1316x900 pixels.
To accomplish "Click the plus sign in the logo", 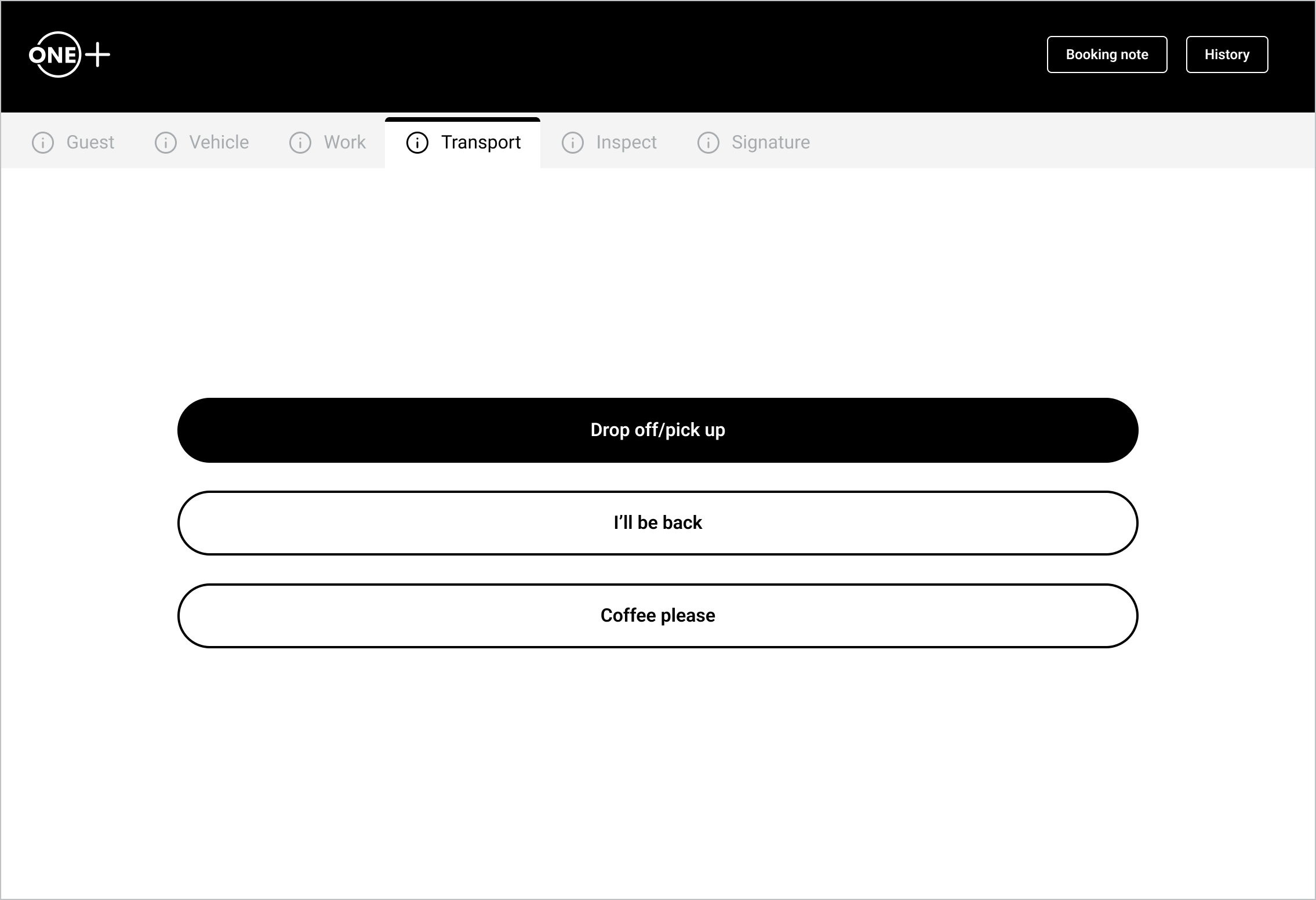I will [98, 56].
